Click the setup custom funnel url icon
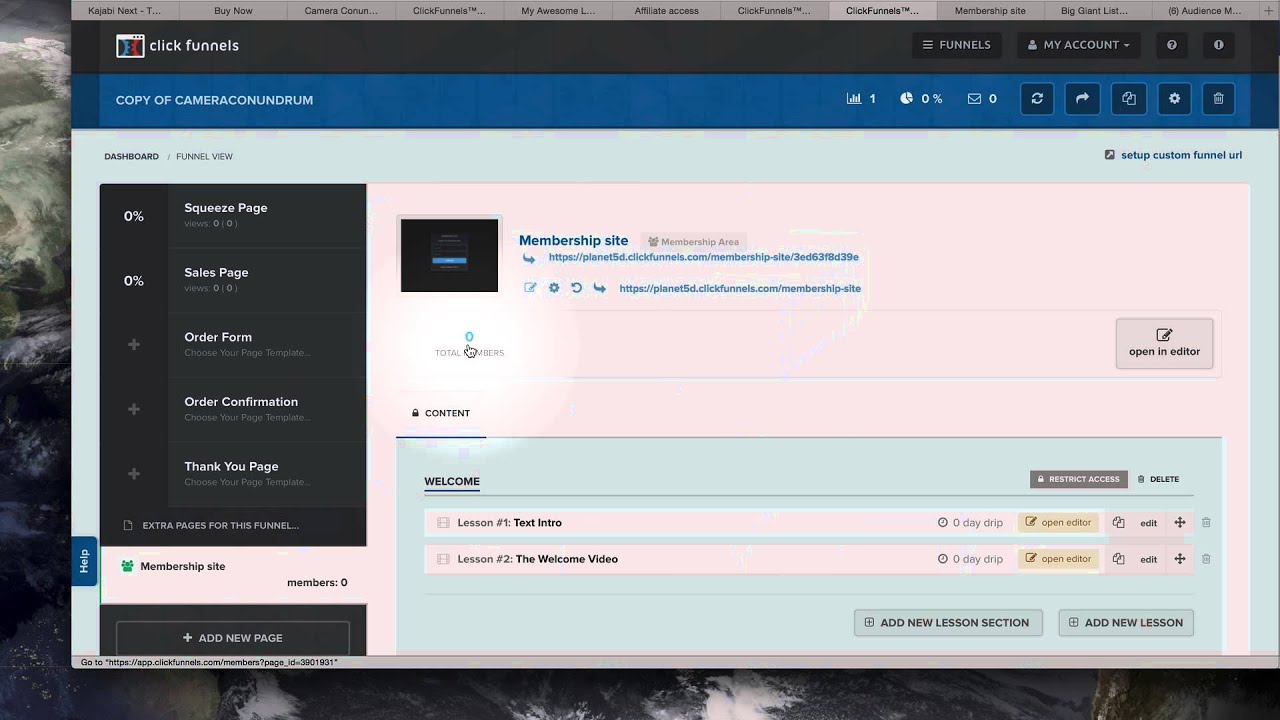This screenshot has height=720, width=1280. [x=1110, y=155]
